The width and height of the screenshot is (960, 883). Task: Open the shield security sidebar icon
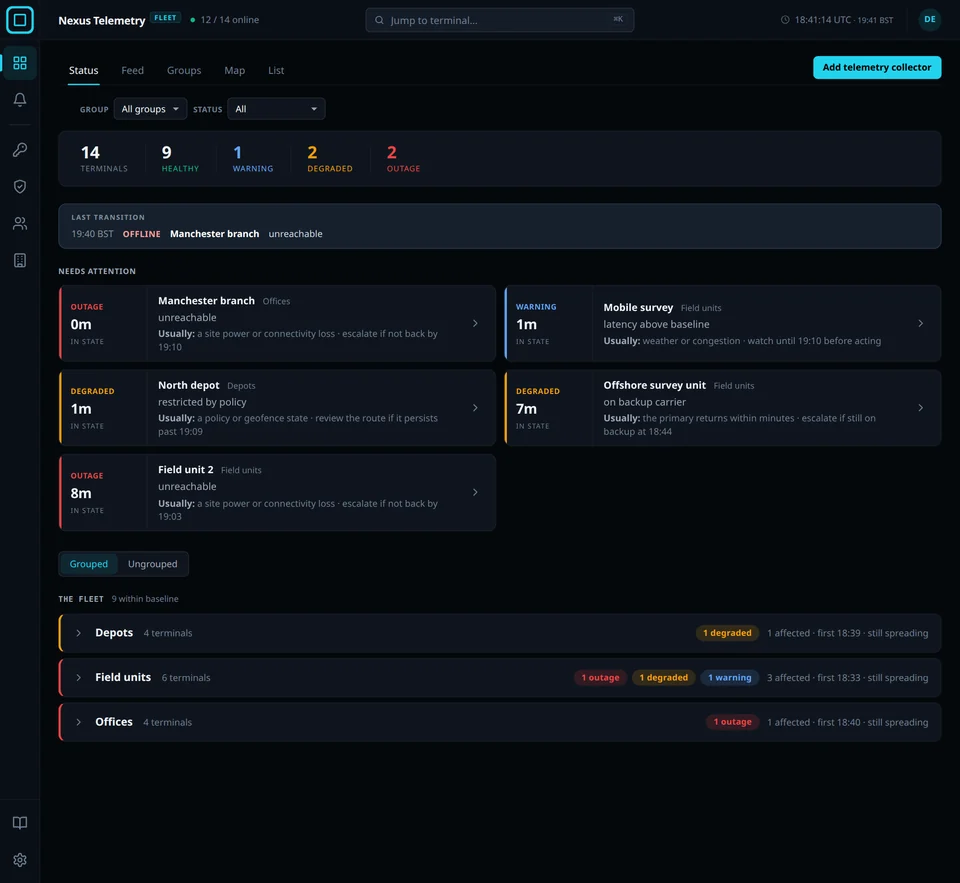tap(20, 186)
